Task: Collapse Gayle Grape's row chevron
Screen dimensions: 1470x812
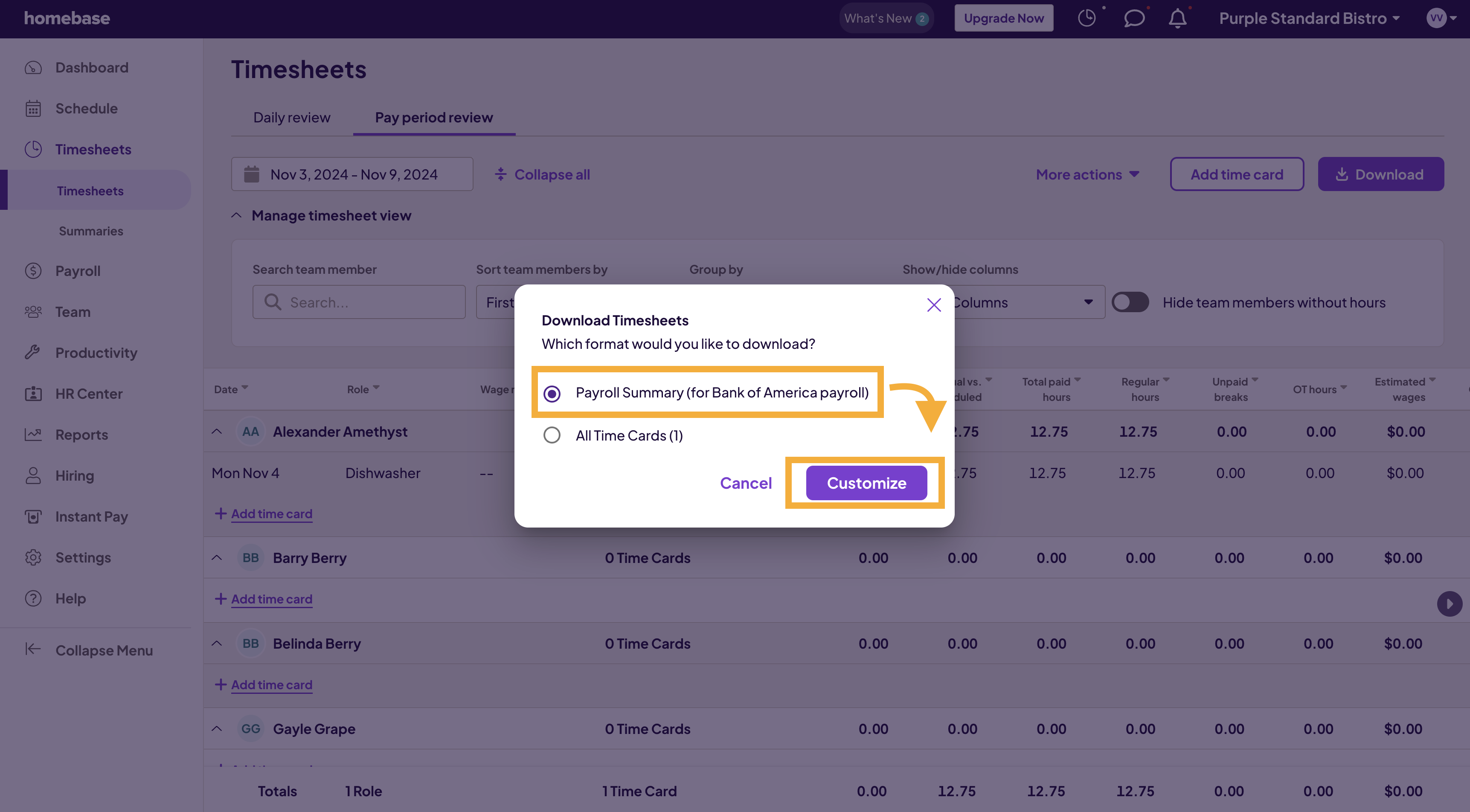Action: click(217, 729)
